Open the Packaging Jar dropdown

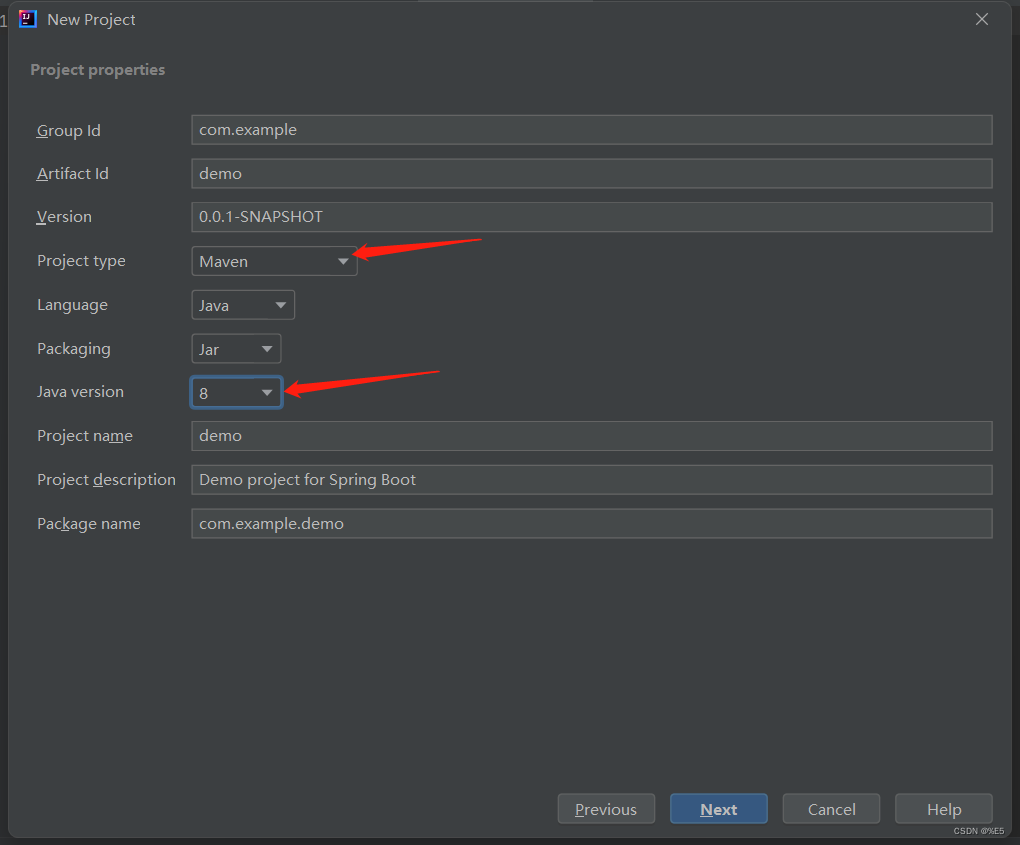coord(236,349)
